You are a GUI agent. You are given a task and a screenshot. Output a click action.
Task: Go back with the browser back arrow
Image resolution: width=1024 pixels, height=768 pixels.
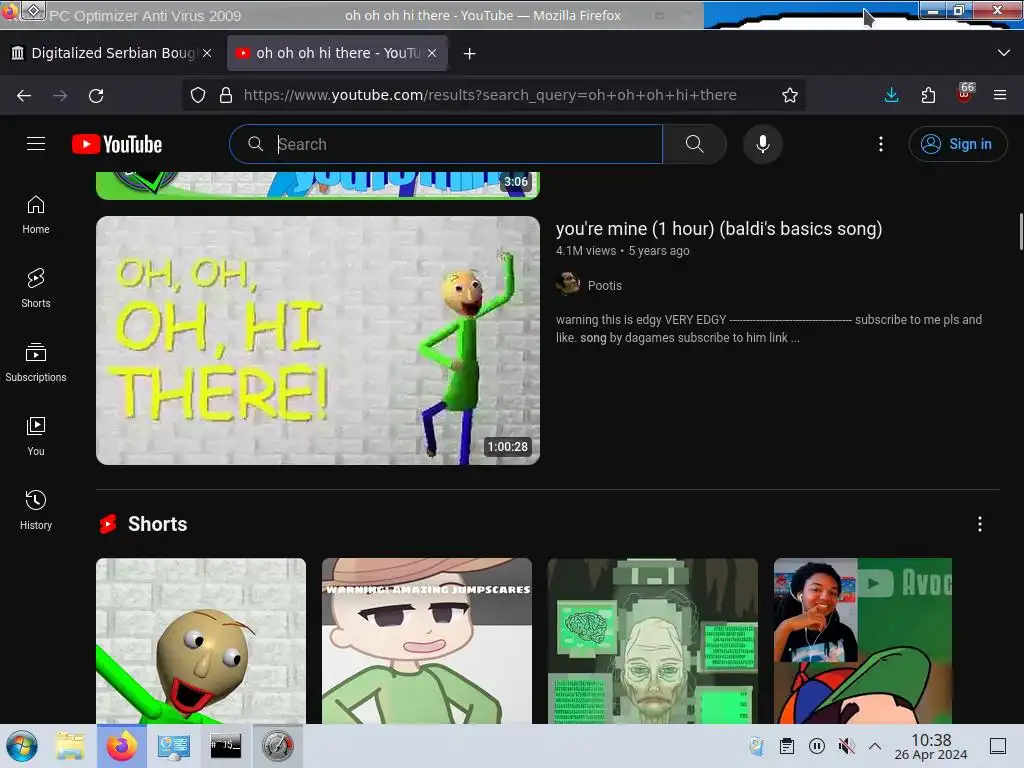coord(24,95)
